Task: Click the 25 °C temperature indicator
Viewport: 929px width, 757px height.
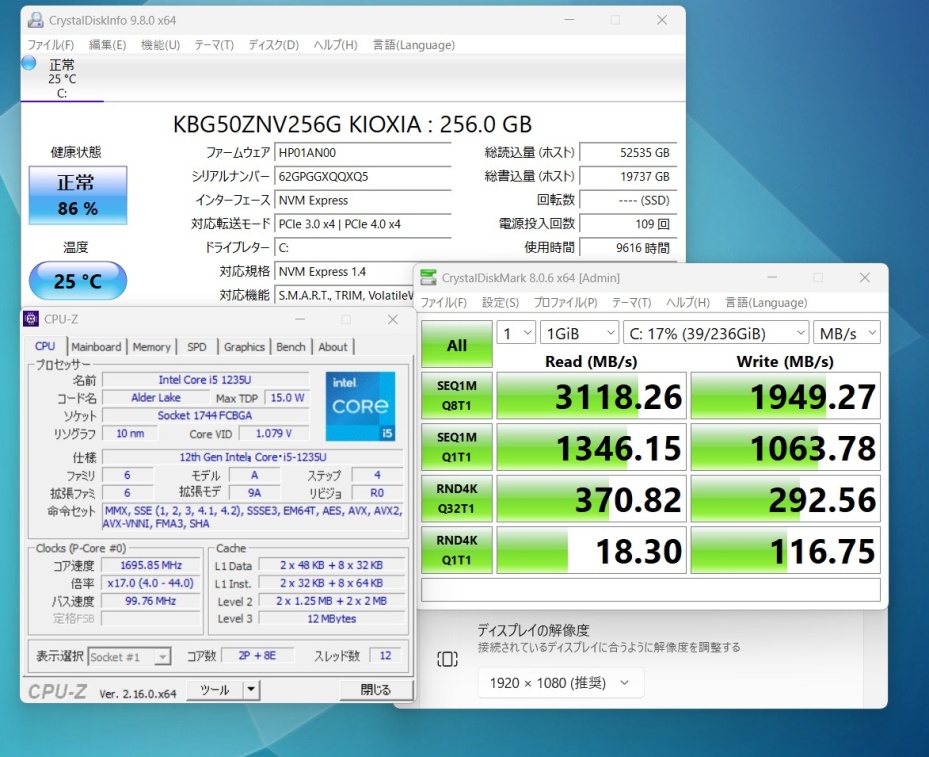Action: pos(78,281)
